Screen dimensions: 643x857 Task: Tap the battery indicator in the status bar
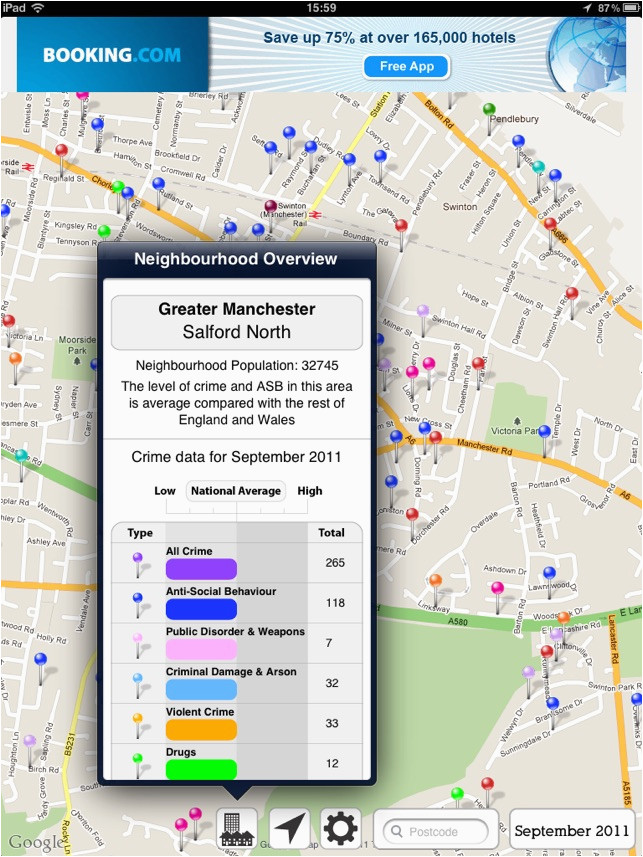click(629, 8)
